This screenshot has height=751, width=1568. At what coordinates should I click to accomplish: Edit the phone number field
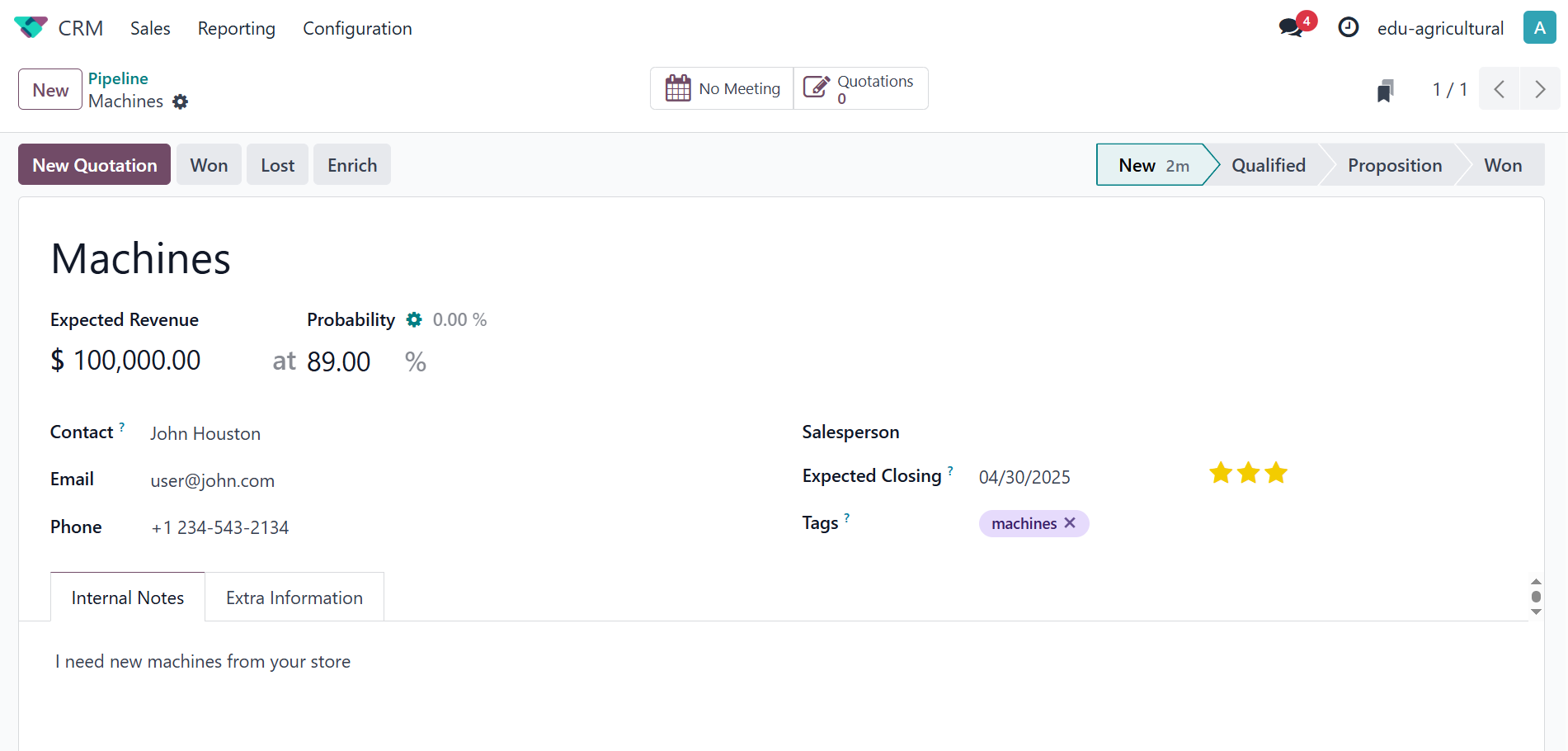click(x=220, y=527)
